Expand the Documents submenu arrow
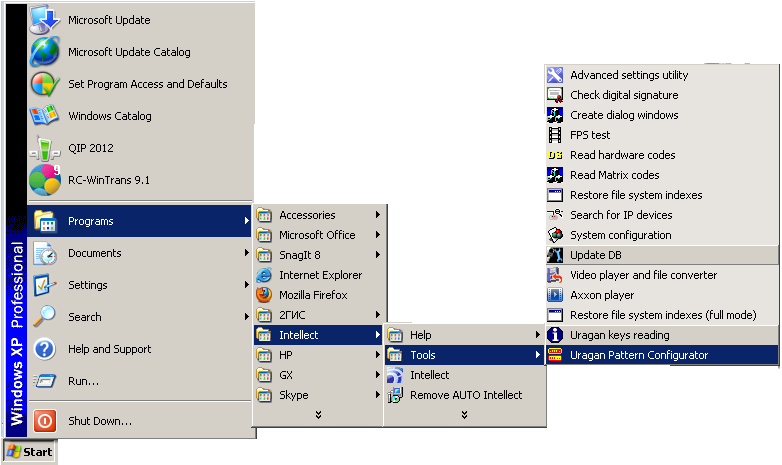Viewport: 782px width, 465px height. point(246,252)
